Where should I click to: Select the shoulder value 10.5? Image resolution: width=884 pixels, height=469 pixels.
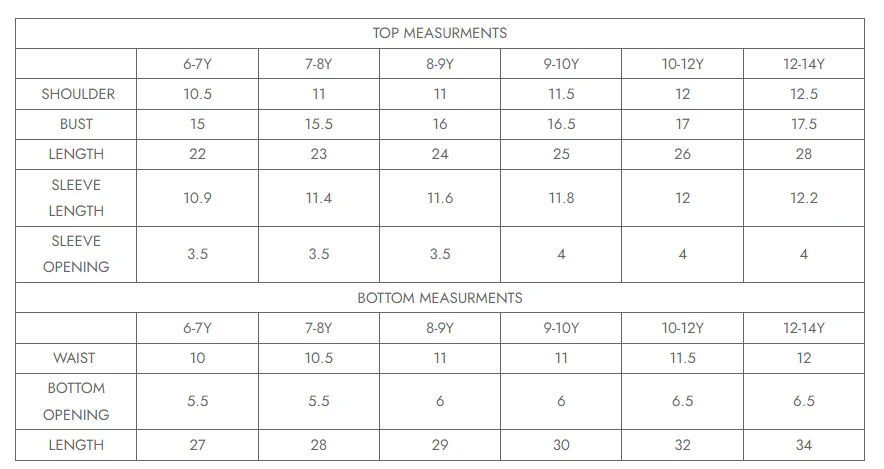pyautogui.click(x=197, y=94)
